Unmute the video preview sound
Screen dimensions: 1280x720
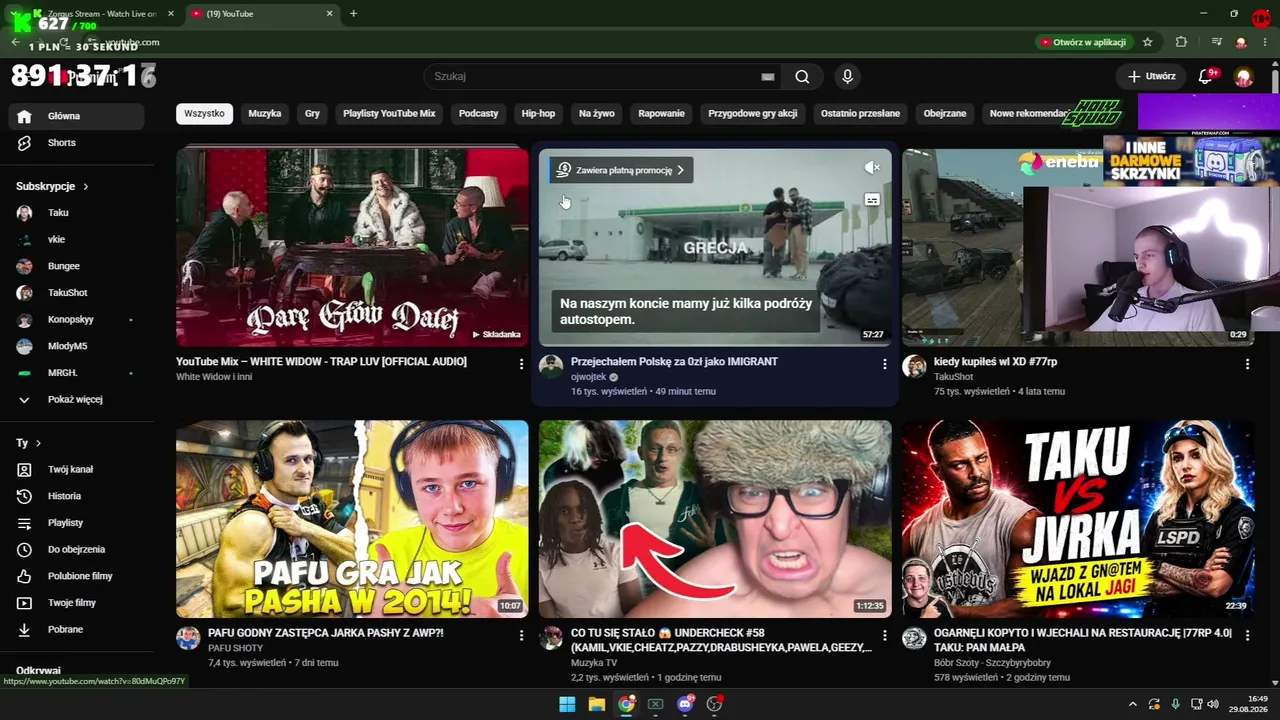coord(872,168)
